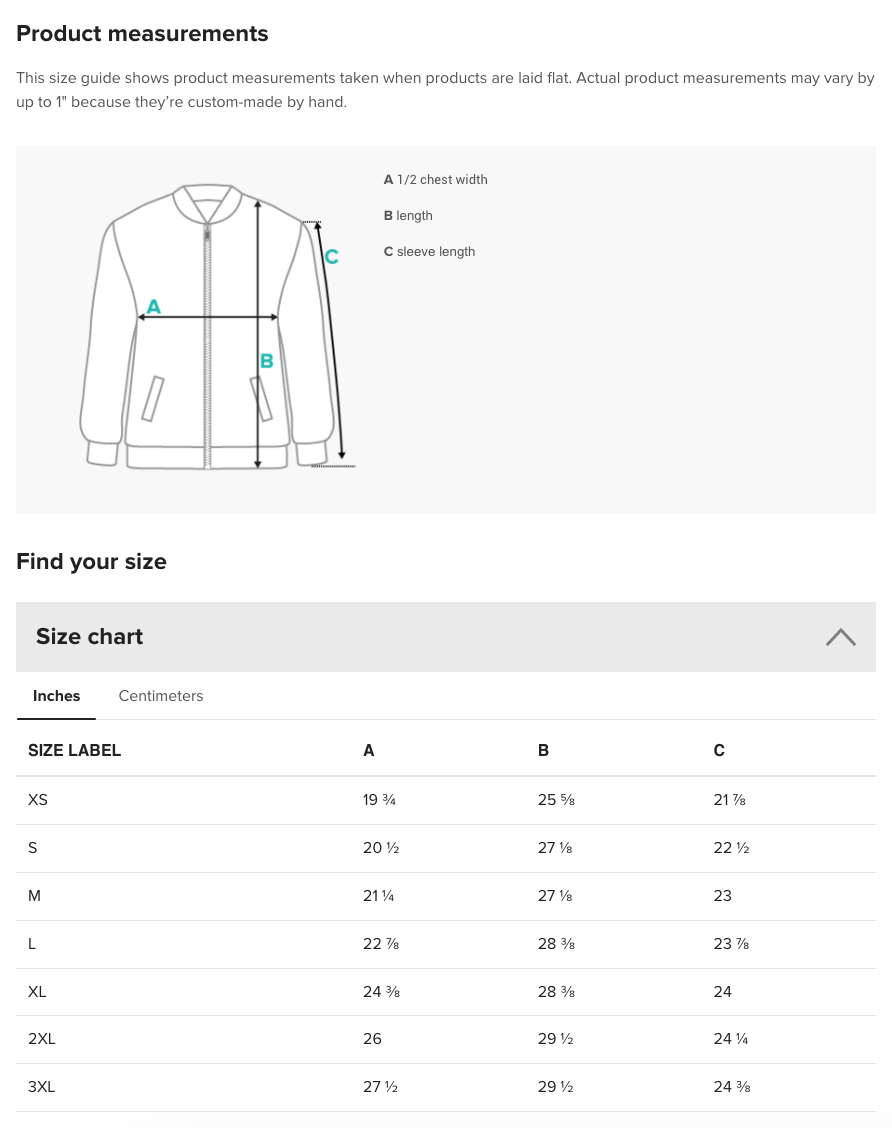Select the XS size row

38,800
